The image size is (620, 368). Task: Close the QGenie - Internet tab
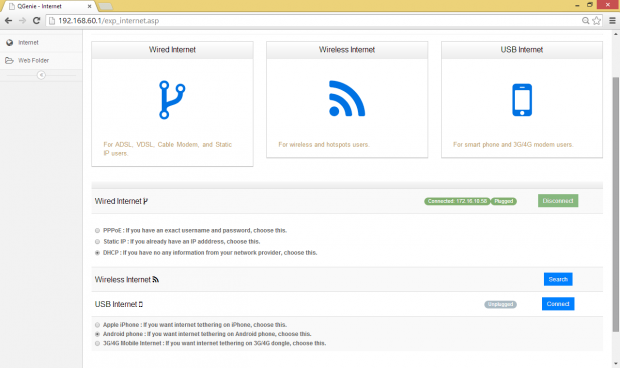click(x=89, y=6)
